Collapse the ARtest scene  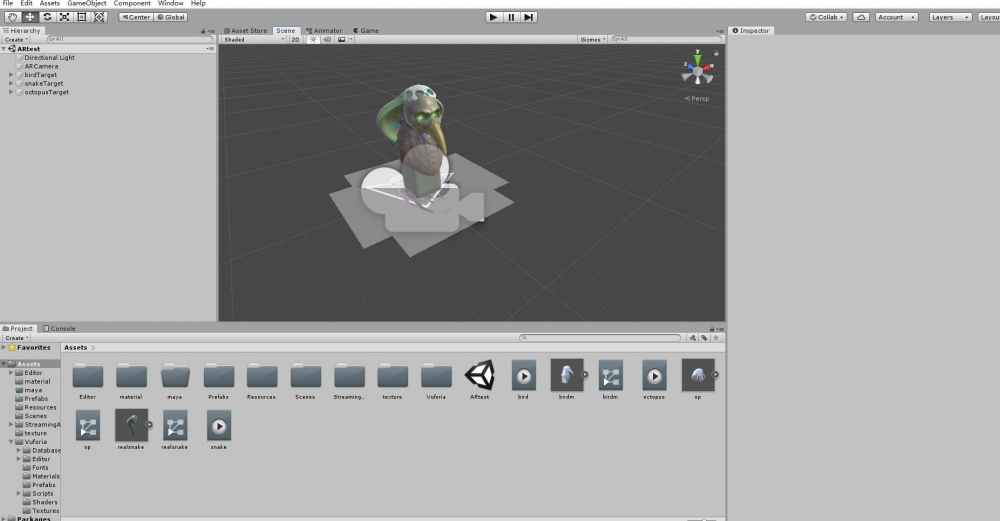(x=4, y=49)
